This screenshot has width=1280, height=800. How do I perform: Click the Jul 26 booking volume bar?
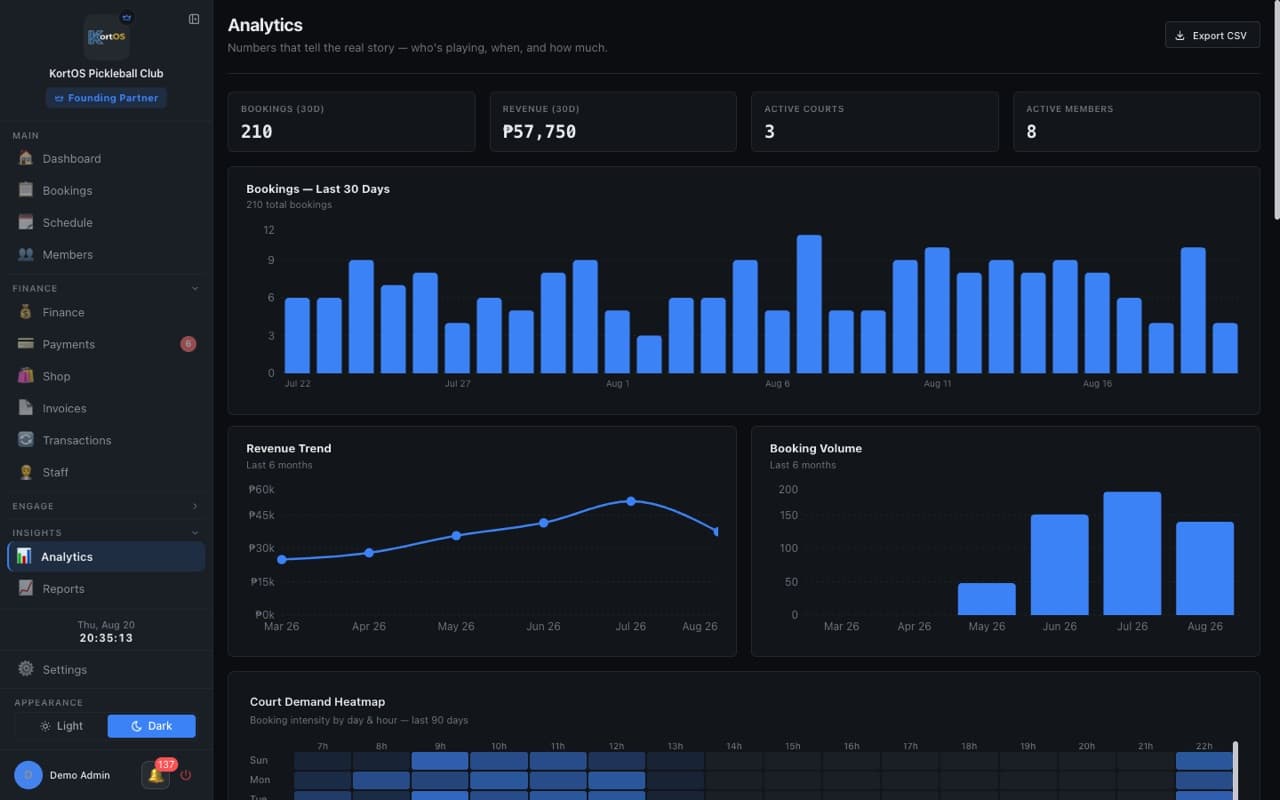click(x=1132, y=553)
